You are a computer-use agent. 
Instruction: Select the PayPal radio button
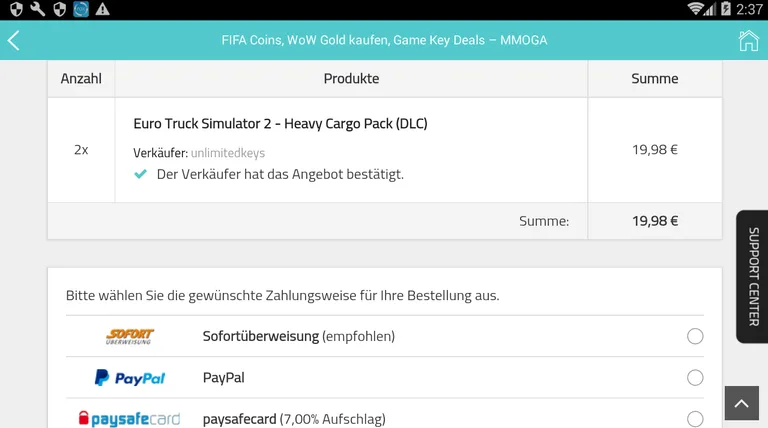695,378
